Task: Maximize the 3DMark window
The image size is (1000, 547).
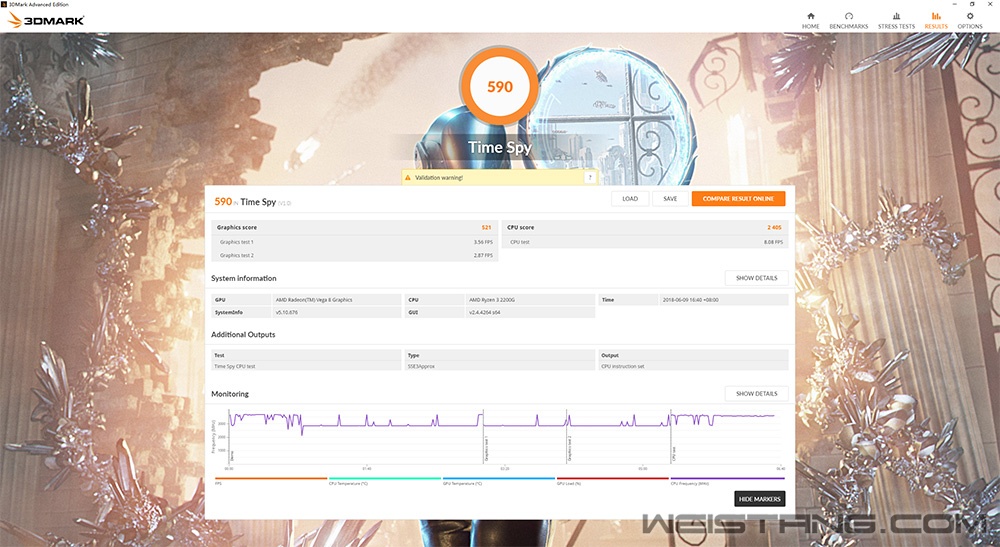Action: click(972, 4)
